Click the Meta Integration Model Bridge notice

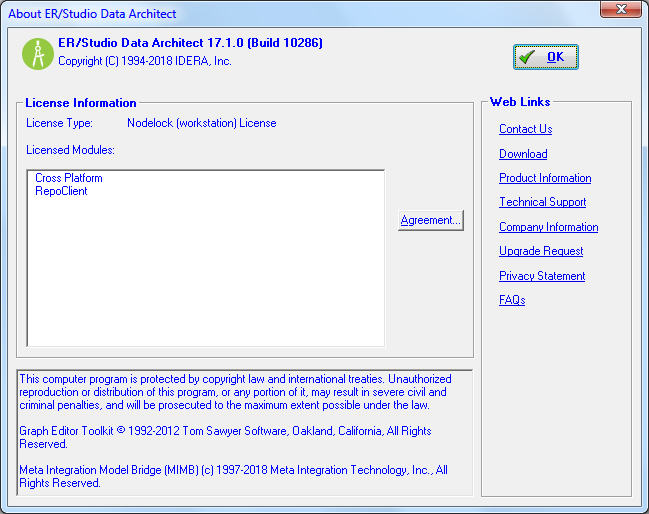point(233,476)
